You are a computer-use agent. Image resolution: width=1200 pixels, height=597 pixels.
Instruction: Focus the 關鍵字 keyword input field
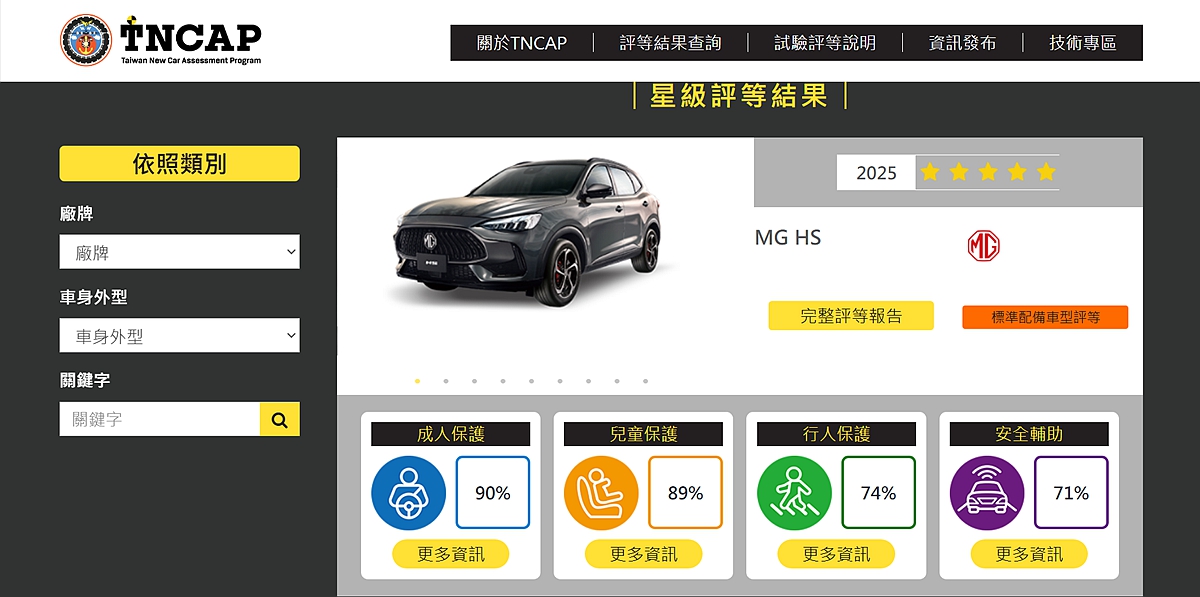[160, 419]
